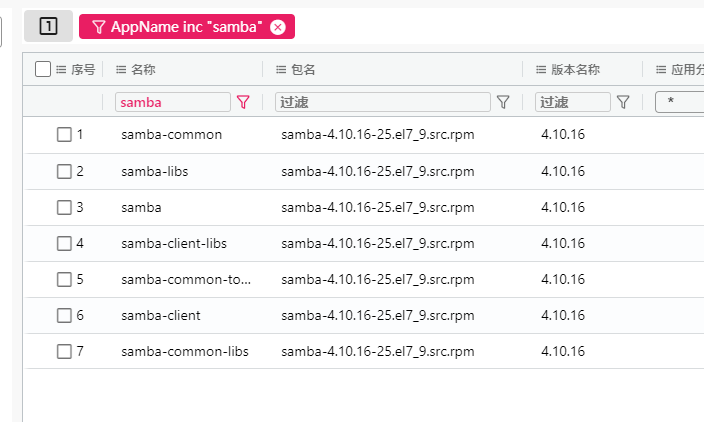Image resolution: width=704 pixels, height=422 pixels.
Task: Open 版本名称 column menu icon
Action: coord(541,69)
